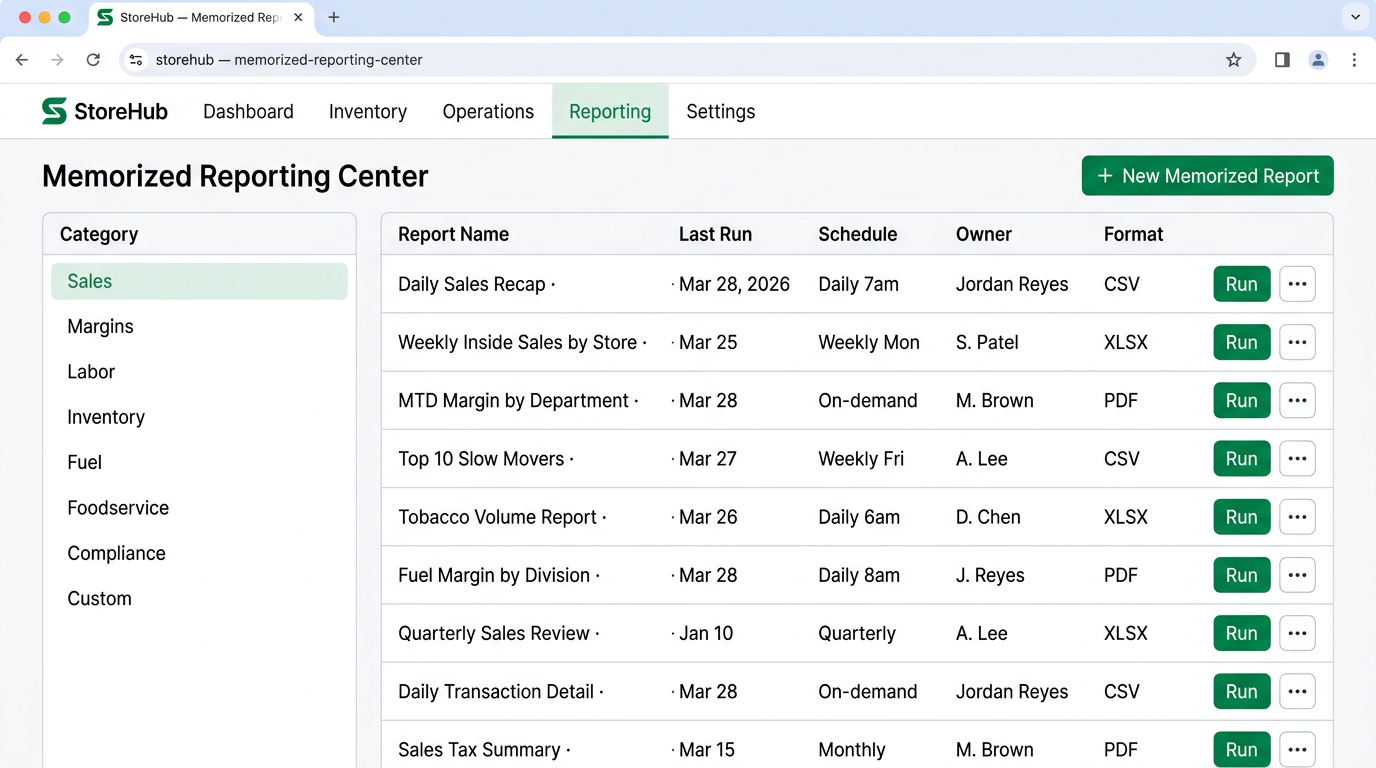Image resolution: width=1376 pixels, height=768 pixels.
Task: Run the Tobacco Volume Report
Action: (1242, 517)
